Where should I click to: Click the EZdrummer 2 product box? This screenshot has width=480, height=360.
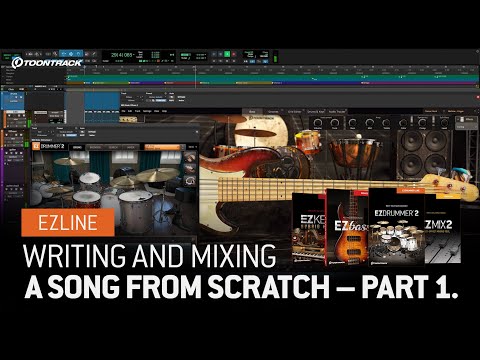(x=396, y=228)
